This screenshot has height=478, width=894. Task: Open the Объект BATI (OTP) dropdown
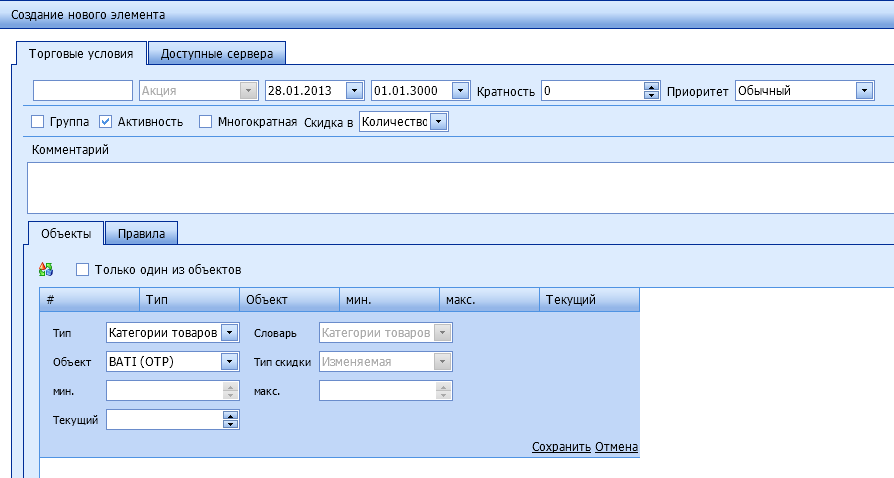click(229, 362)
